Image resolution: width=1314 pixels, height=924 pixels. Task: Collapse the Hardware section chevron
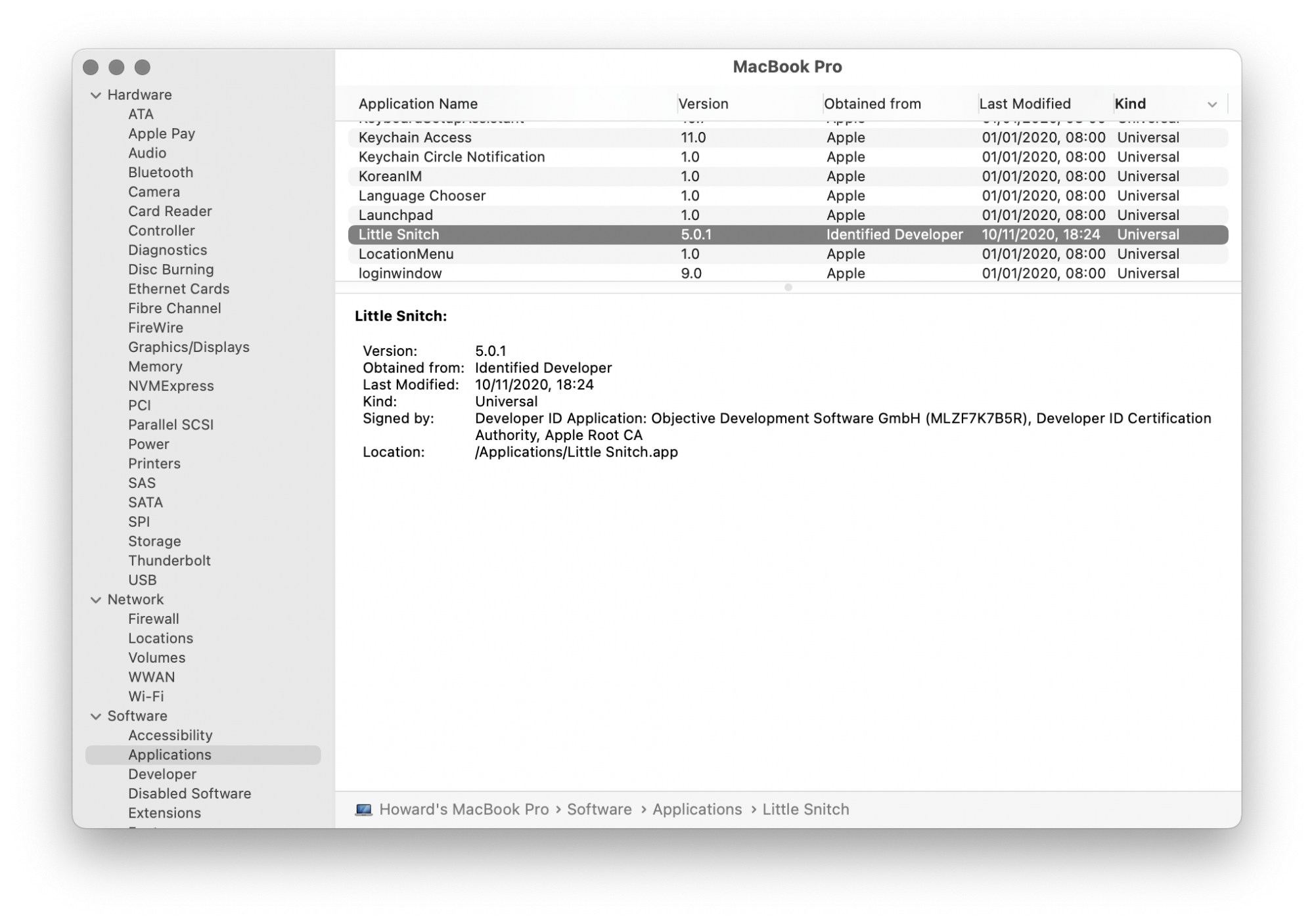point(96,95)
